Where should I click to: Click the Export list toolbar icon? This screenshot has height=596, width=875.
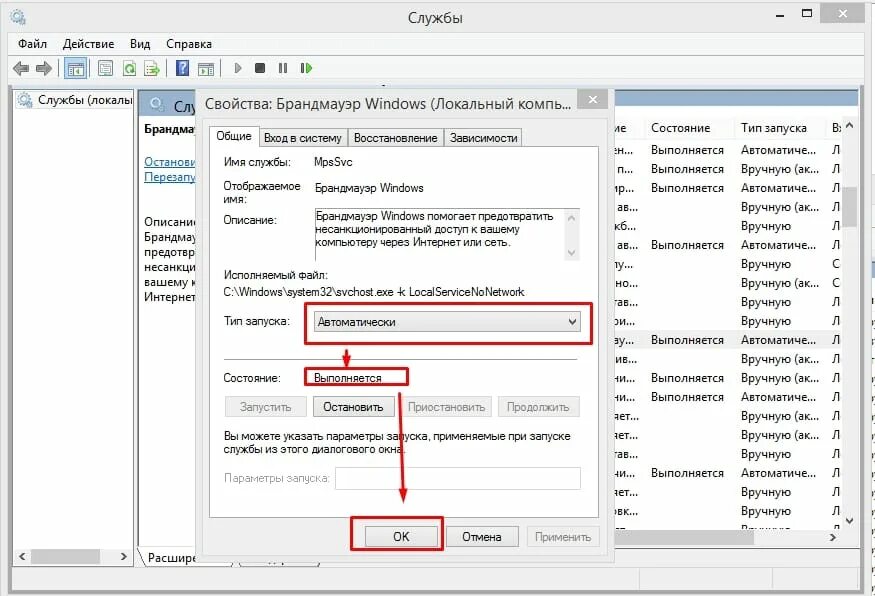[152, 68]
